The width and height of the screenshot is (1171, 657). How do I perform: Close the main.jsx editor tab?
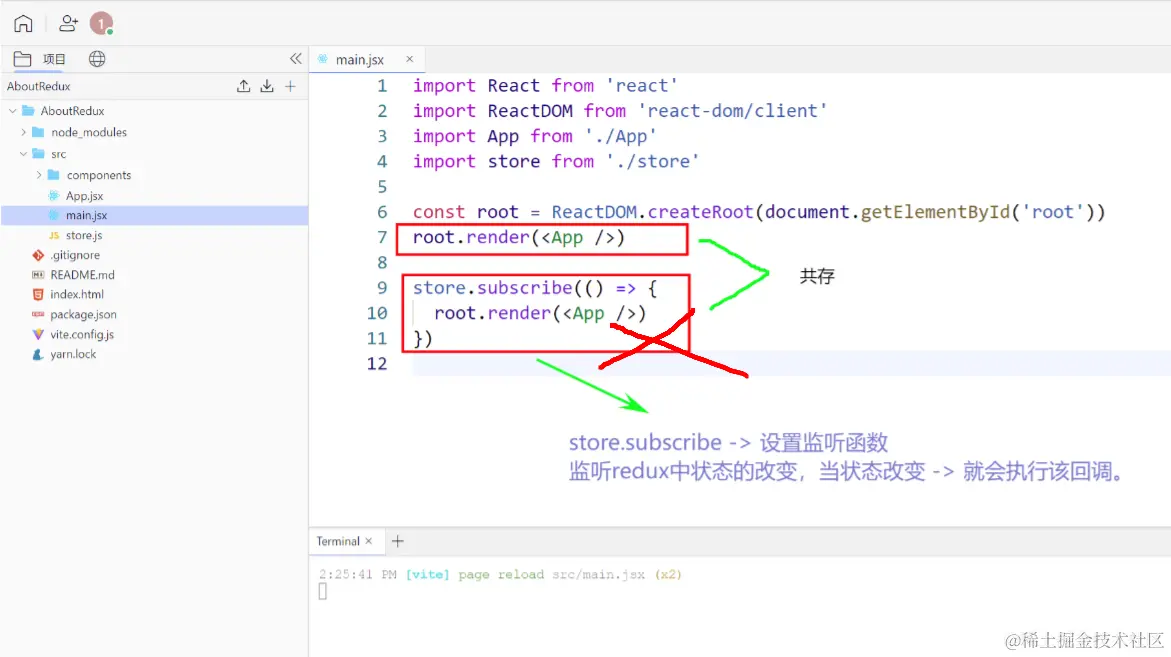[409, 59]
